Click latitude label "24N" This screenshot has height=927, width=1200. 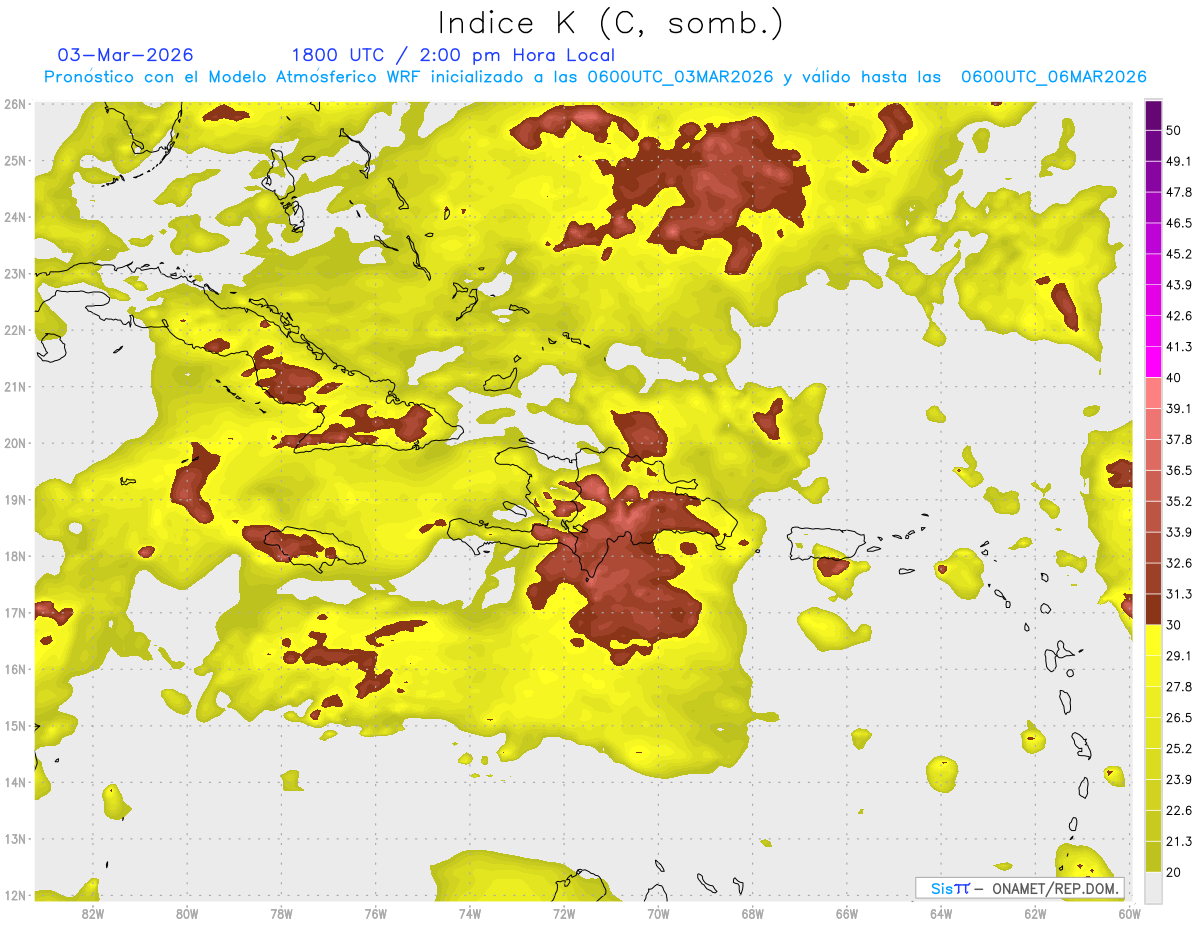(15, 217)
